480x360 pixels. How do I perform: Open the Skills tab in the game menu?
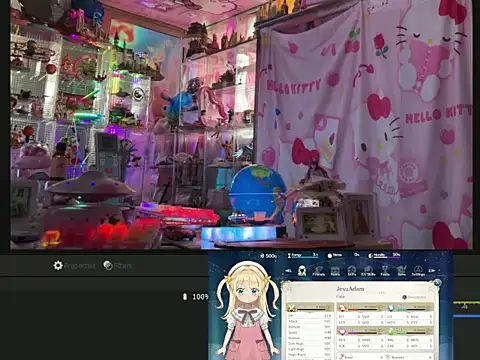click(x=352, y=271)
